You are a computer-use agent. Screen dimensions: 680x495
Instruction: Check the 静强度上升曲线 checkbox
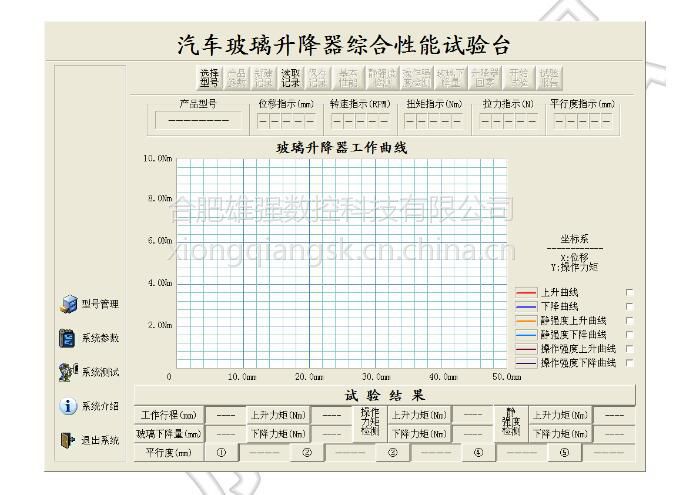(x=629, y=321)
